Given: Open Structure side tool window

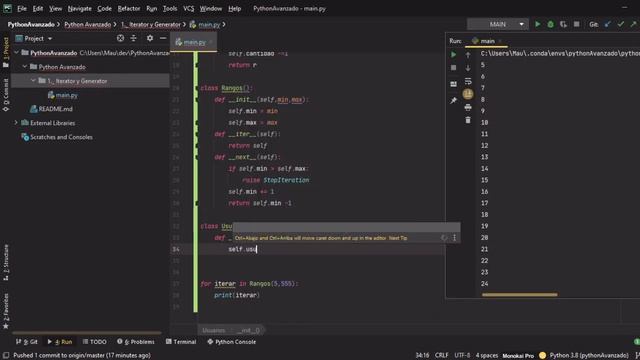Looking at the screenshot, I should click(6, 262).
